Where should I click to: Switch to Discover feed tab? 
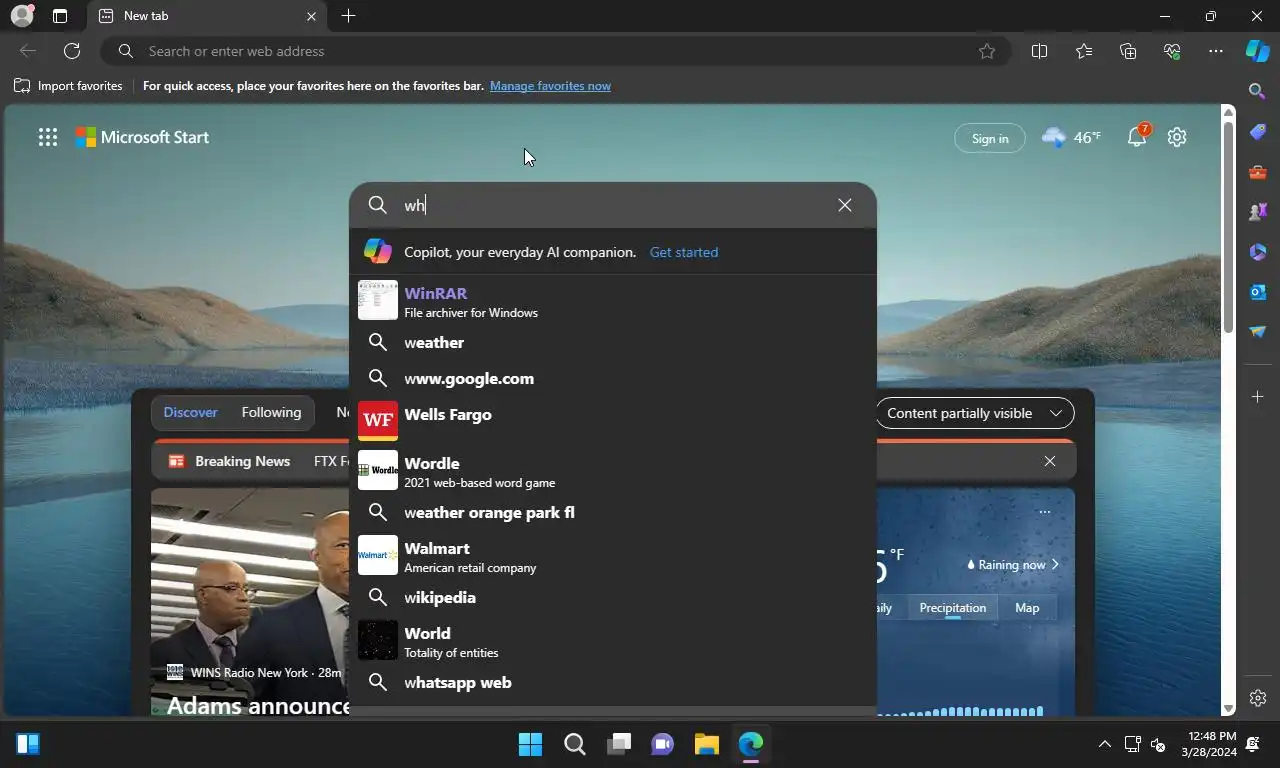(x=190, y=412)
